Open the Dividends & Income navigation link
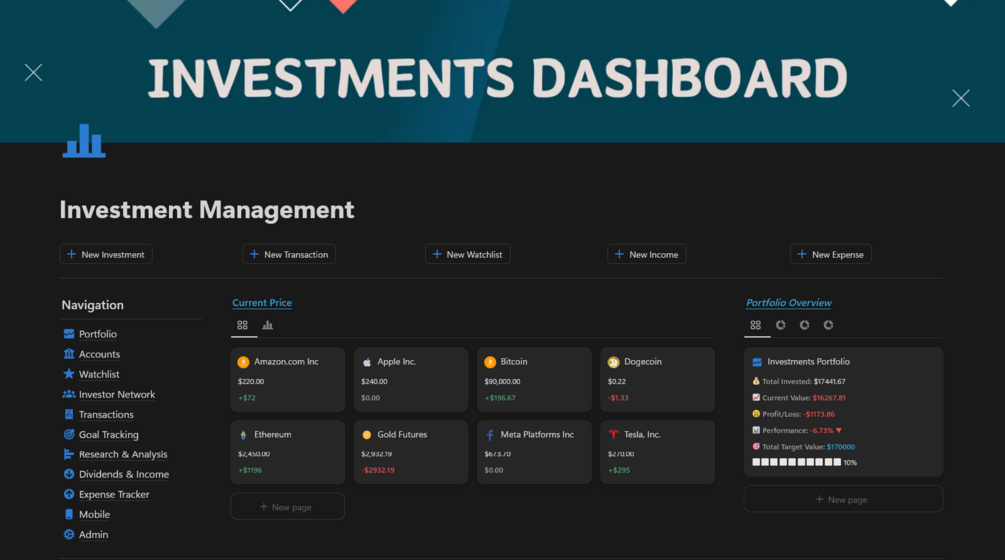Image resolution: width=1005 pixels, height=560 pixels. (124, 474)
